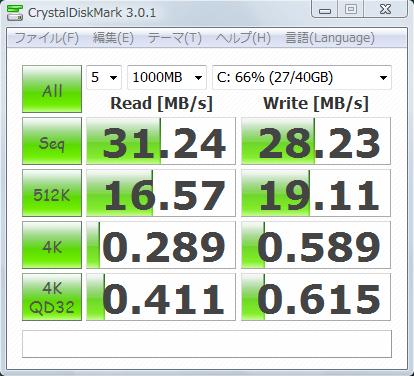Viewport: 414px width, 376px height.
Task: Open the drive dropdown showing C: 66%
Action: (x=302, y=78)
